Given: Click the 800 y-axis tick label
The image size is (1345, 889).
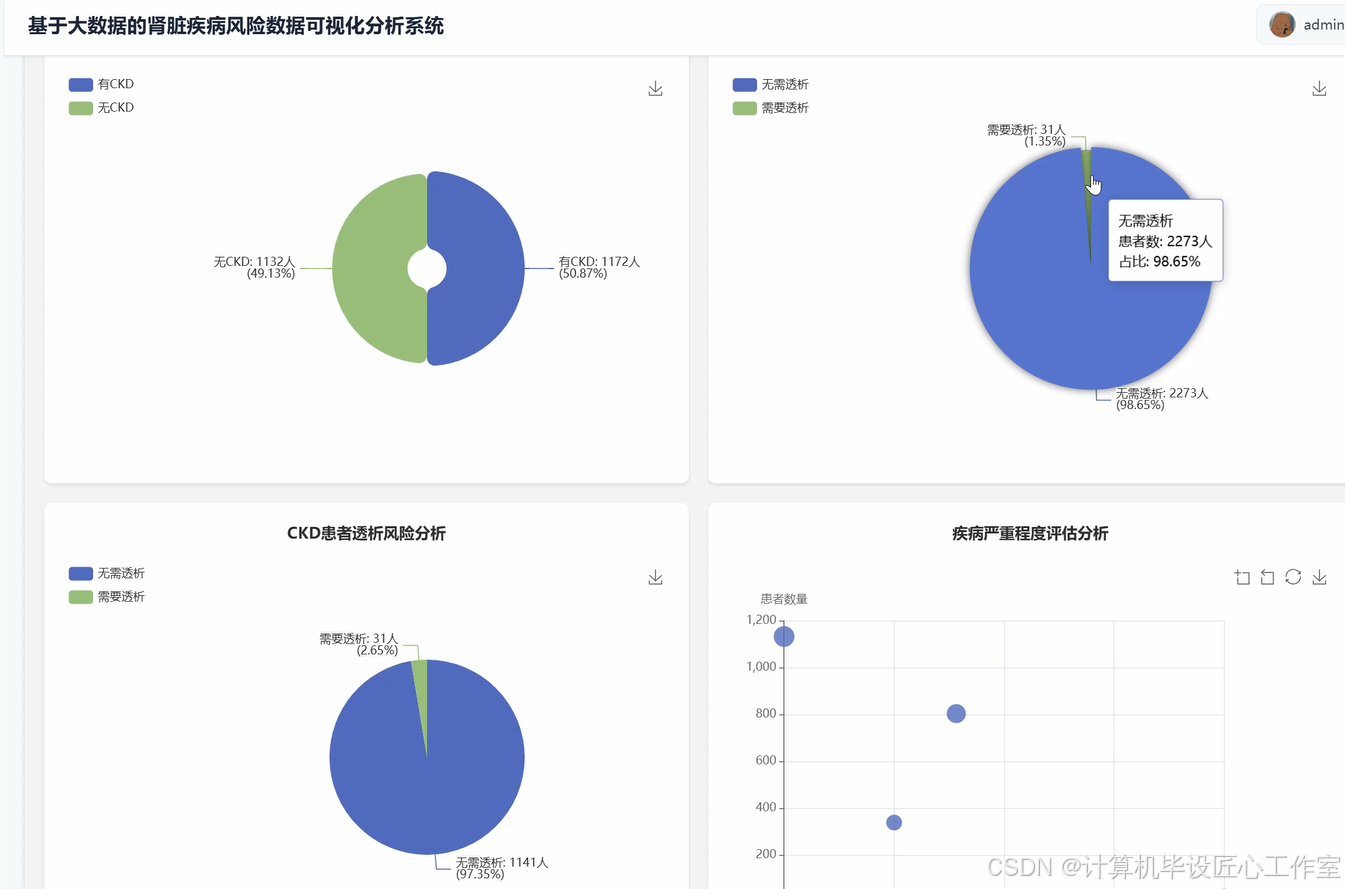Looking at the screenshot, I should pyautogui.click(x=765, y=714).
